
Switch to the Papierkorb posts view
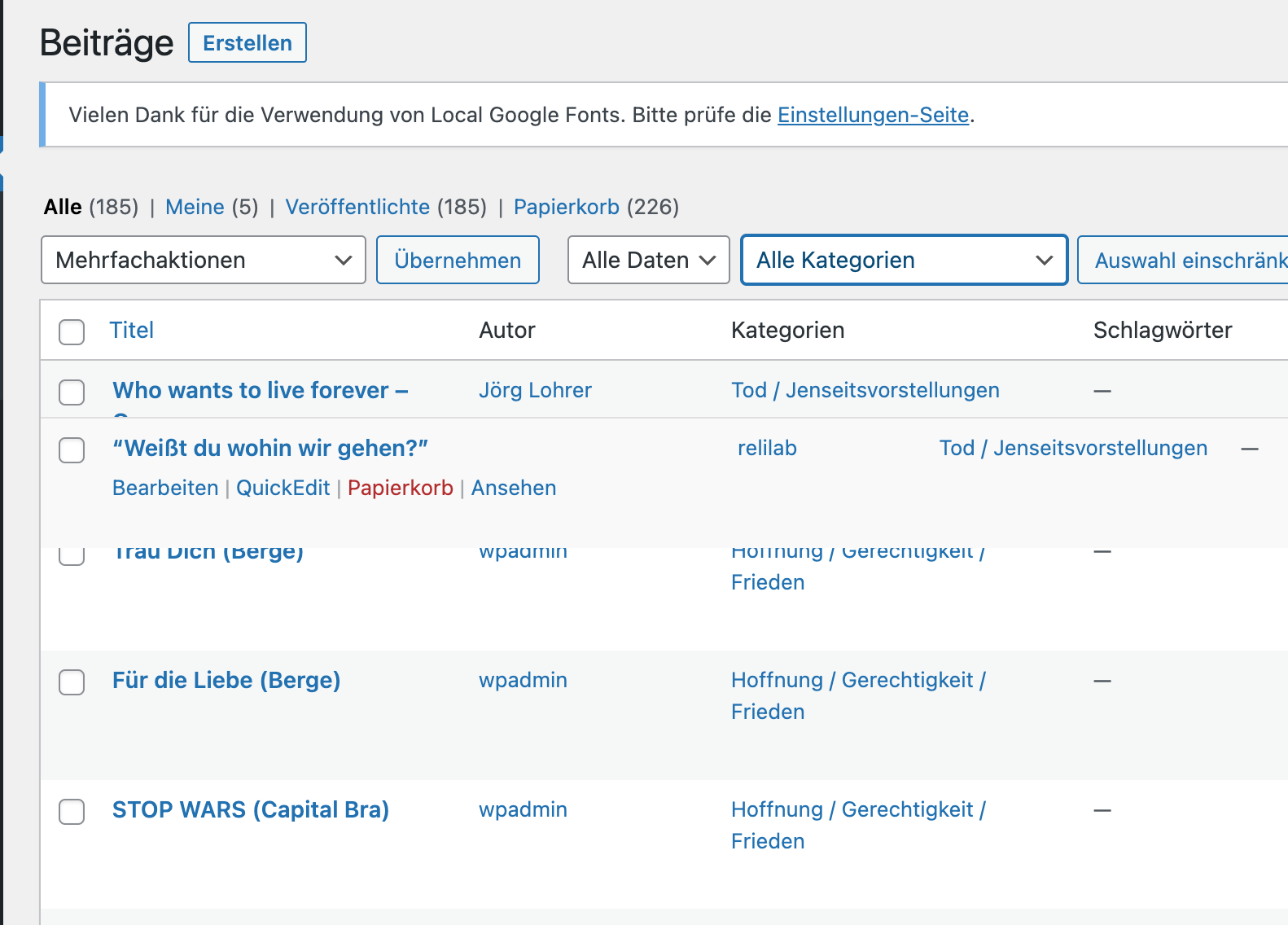click(566, 207)
